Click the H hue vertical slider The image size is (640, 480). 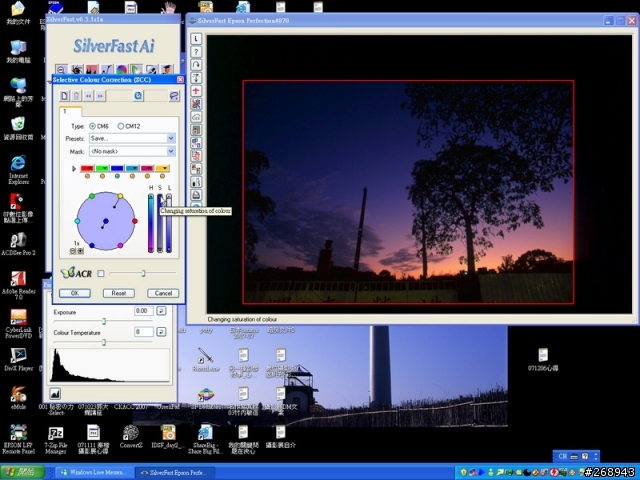pyautogui.click(x=151, y=223)
